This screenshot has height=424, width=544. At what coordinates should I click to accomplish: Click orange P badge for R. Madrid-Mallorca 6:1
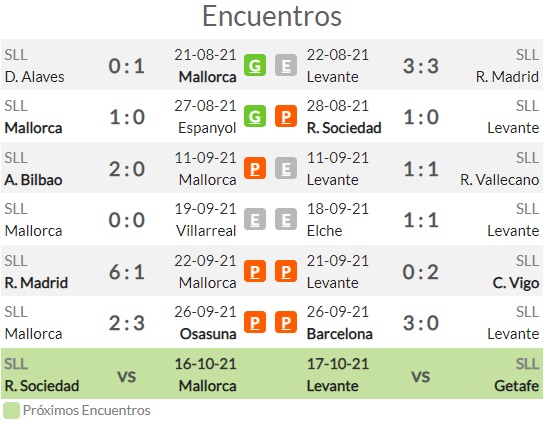pyautogui.click(x=255, y=271)
